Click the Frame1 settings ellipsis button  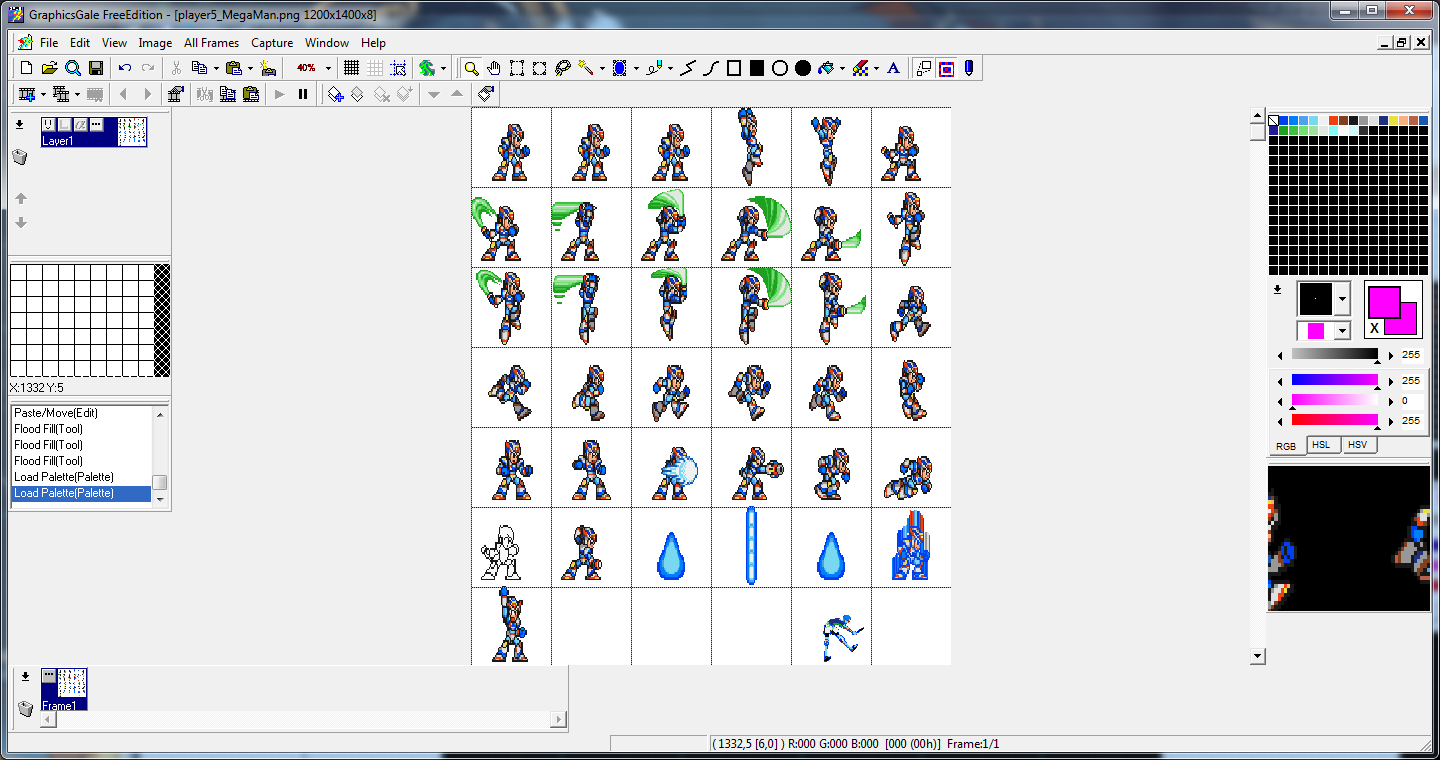click(48, 676)
